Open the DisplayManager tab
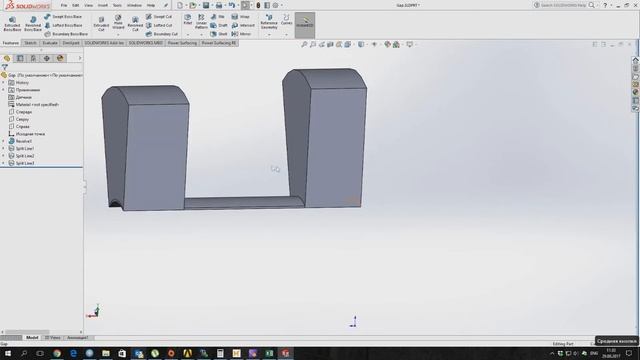The height and width of the screenshot is (360, 640). pos(60,58)
